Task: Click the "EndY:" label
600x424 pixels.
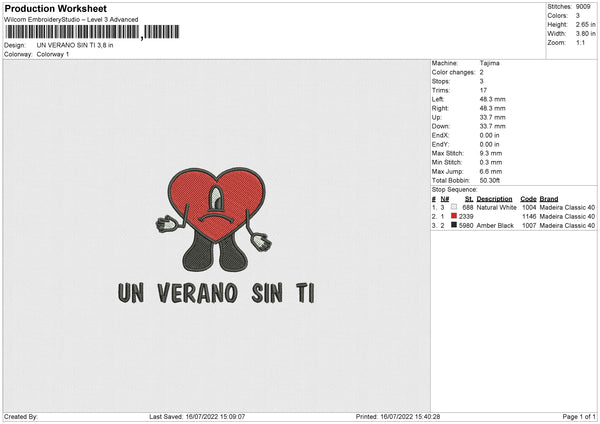Action: pyautogui.click(x=440, y=145)
